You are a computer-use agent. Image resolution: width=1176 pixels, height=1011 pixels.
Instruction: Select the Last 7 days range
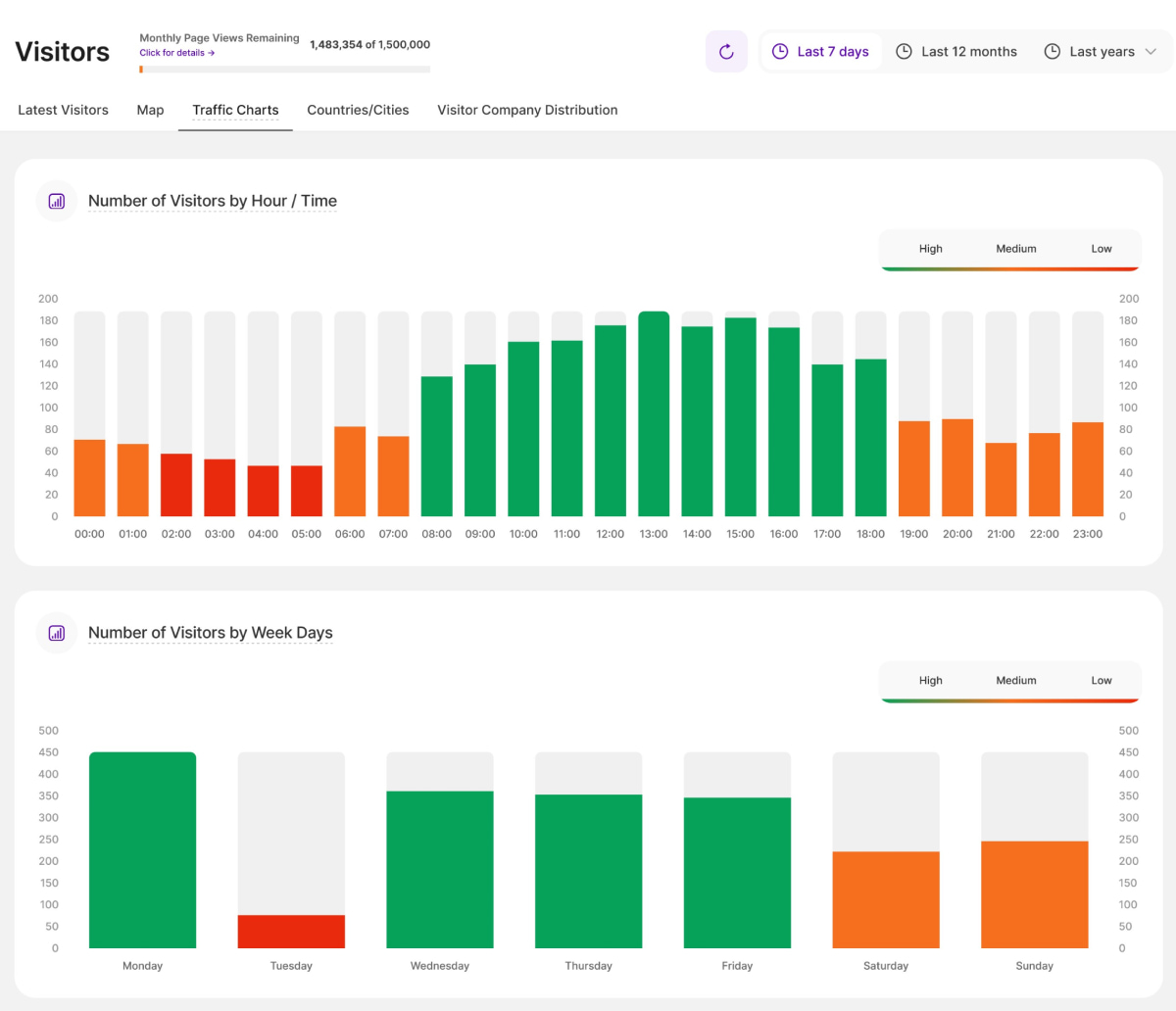point(832,52)
